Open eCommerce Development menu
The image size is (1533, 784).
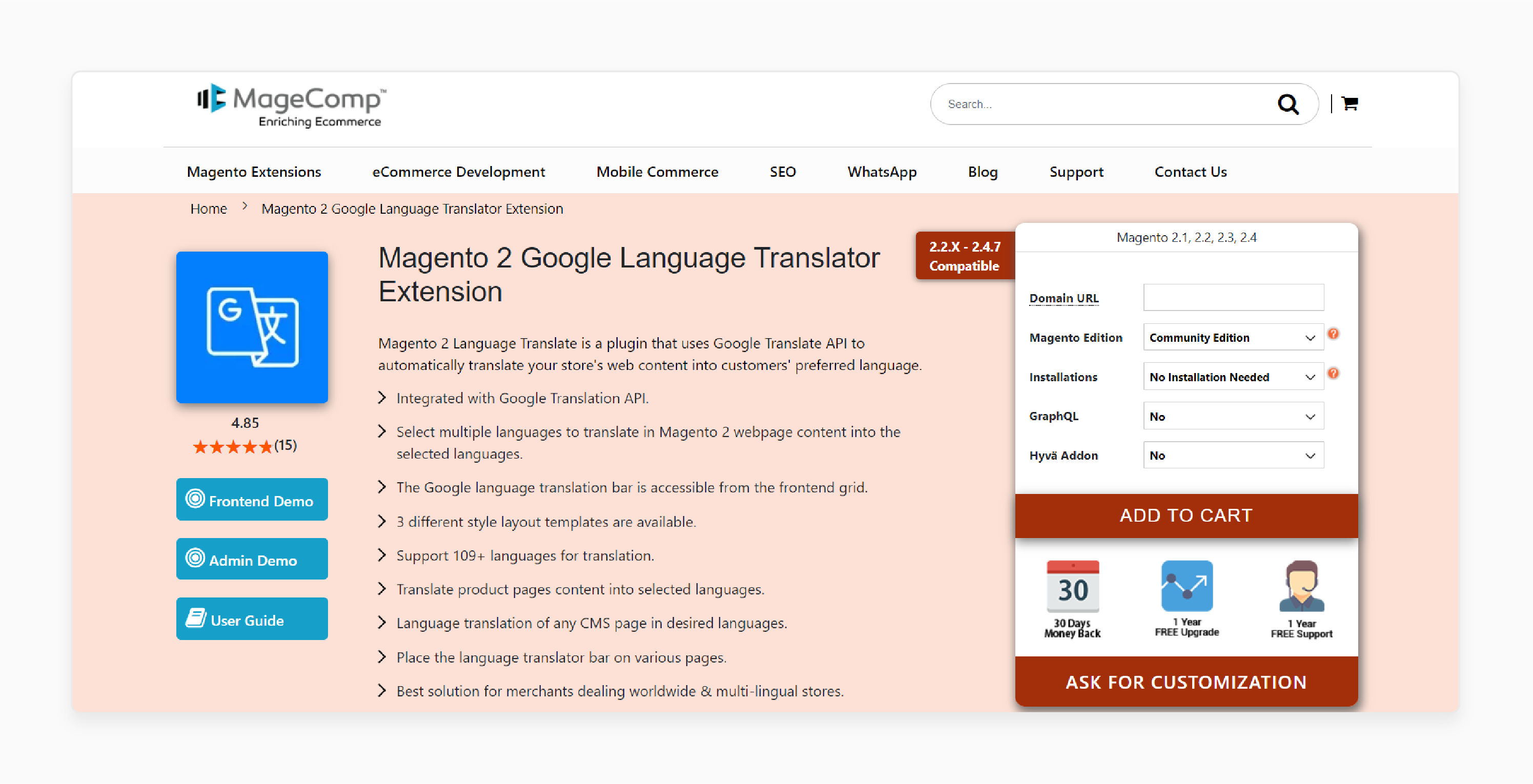tap(458, 172)
